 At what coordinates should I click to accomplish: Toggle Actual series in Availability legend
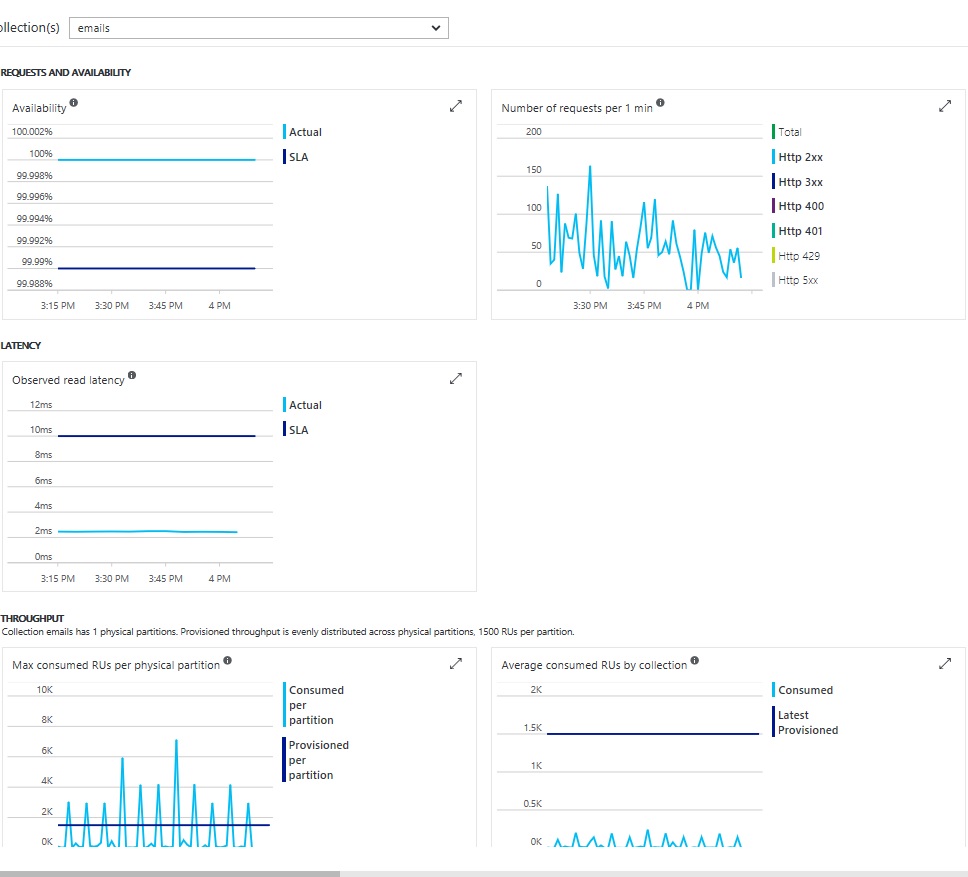point(302,131)
